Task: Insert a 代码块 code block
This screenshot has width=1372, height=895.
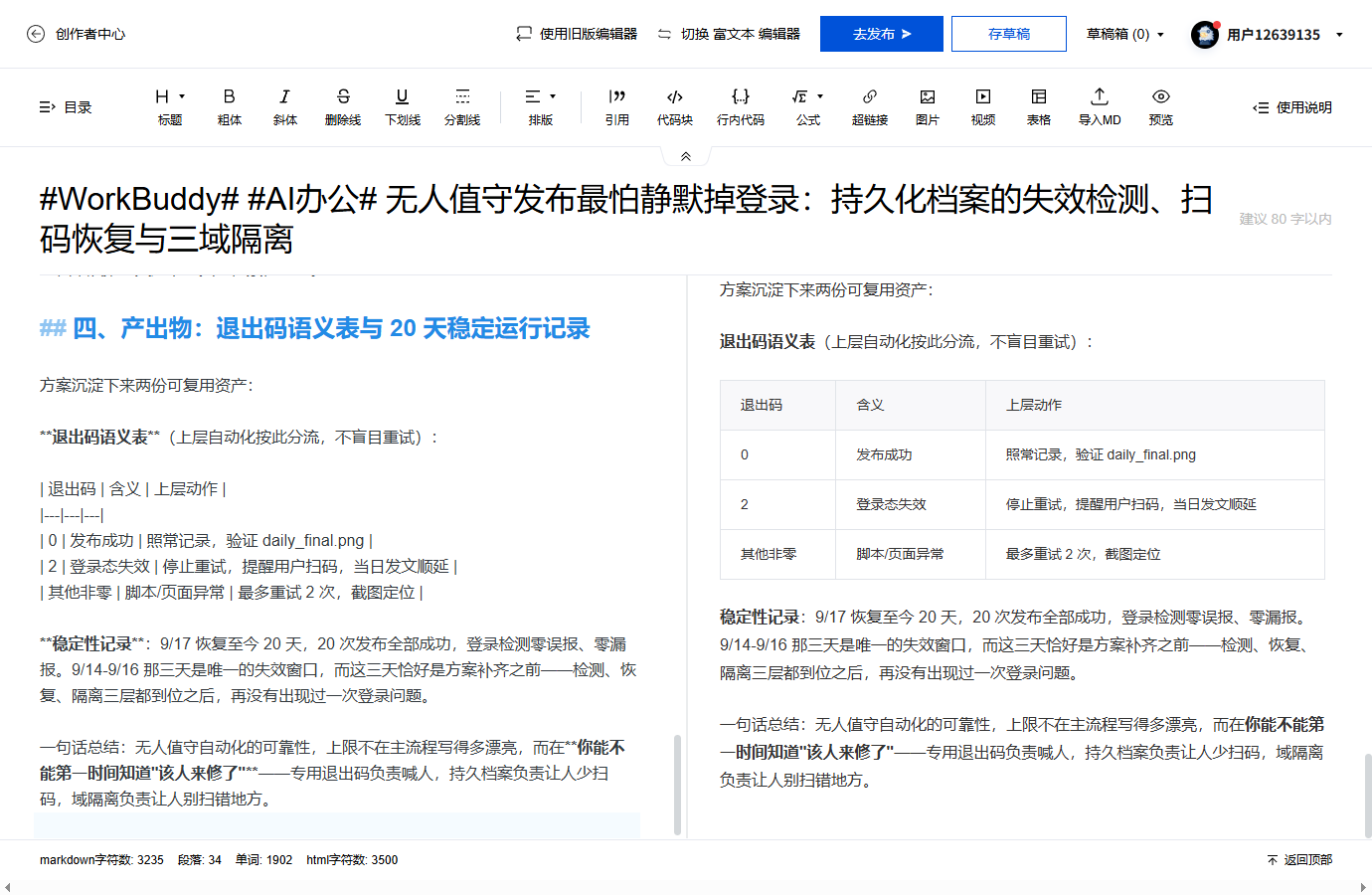Action: pyautogui.click(x=675, y=106)
